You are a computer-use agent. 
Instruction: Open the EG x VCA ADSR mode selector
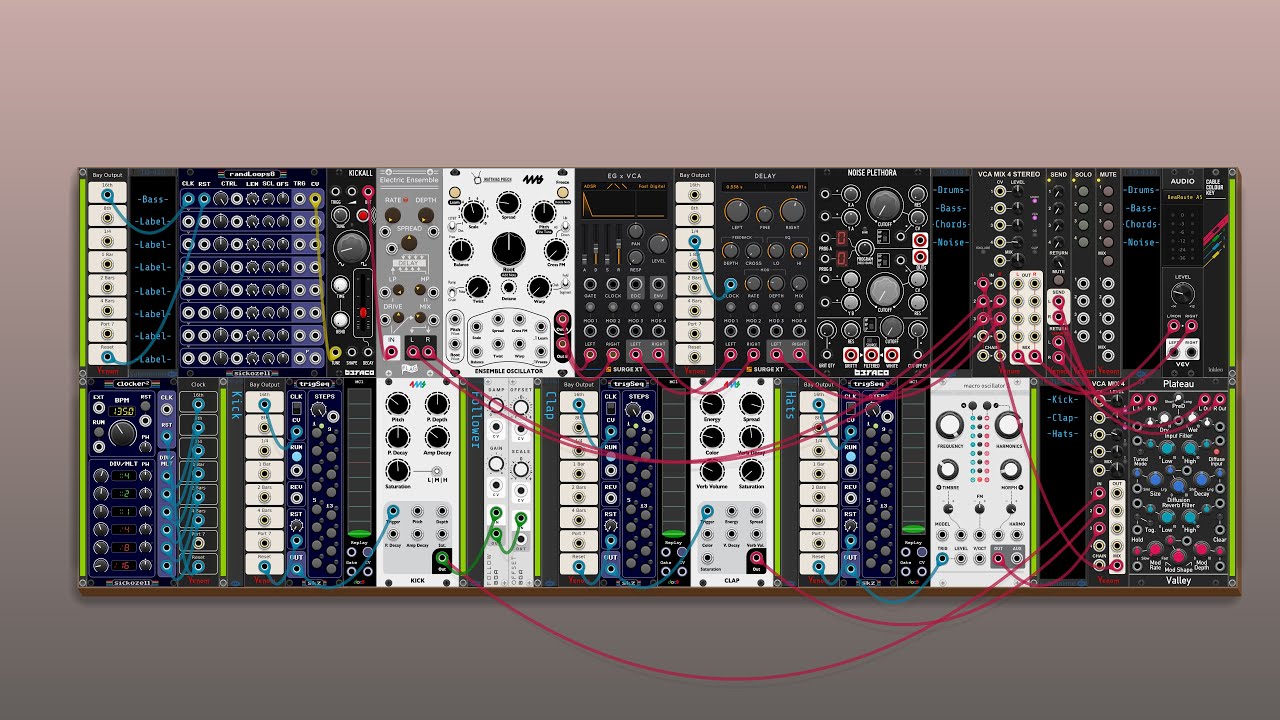[588, 186]
